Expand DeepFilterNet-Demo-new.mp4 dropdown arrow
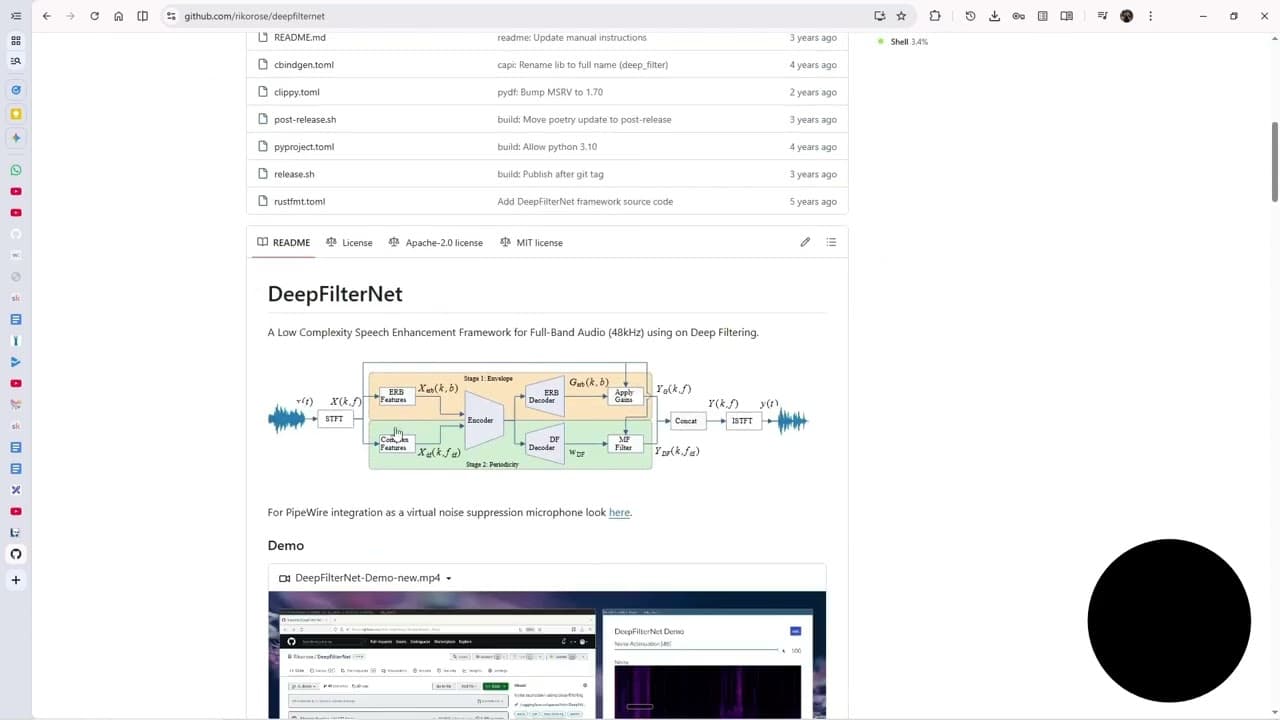The width and height of the screenshot is (1280, 720). point(448,578)
